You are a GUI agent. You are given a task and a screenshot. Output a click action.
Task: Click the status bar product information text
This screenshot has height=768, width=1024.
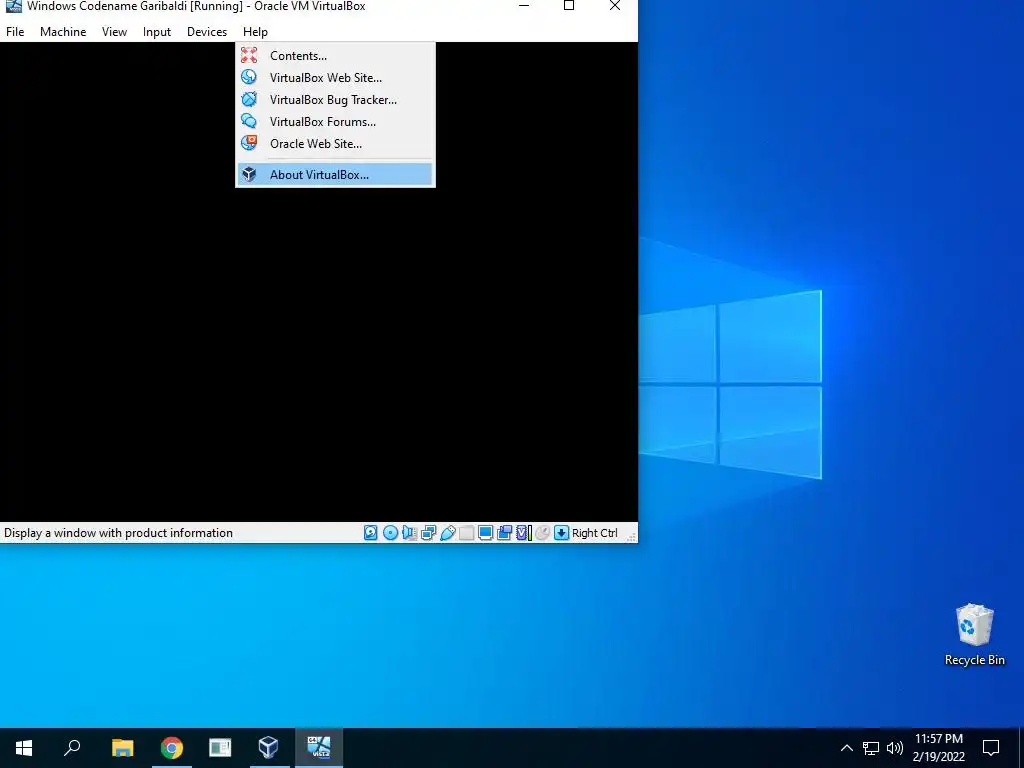(118, 533)
